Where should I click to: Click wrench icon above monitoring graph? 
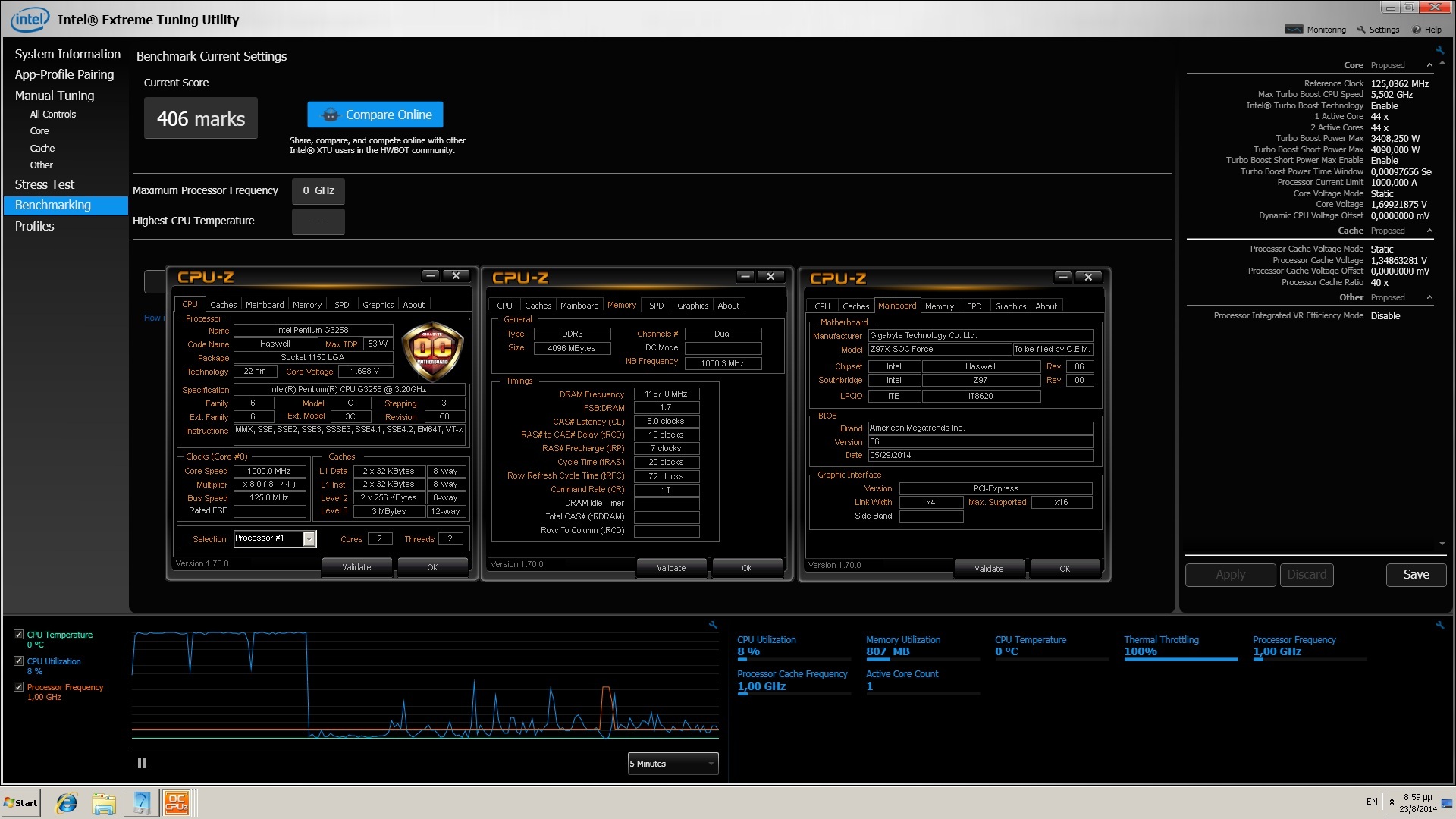tap(713, 625)
